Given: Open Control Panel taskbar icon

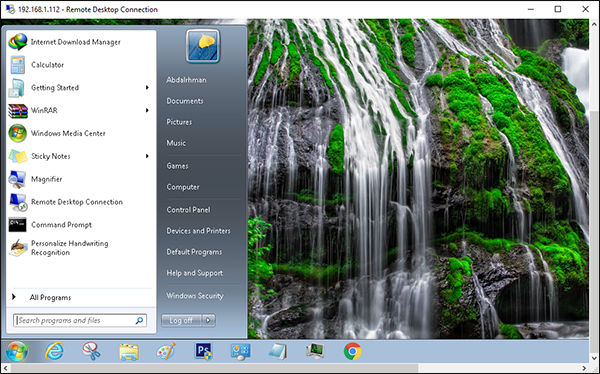Looking at the screenshot, I should [240, 351].
